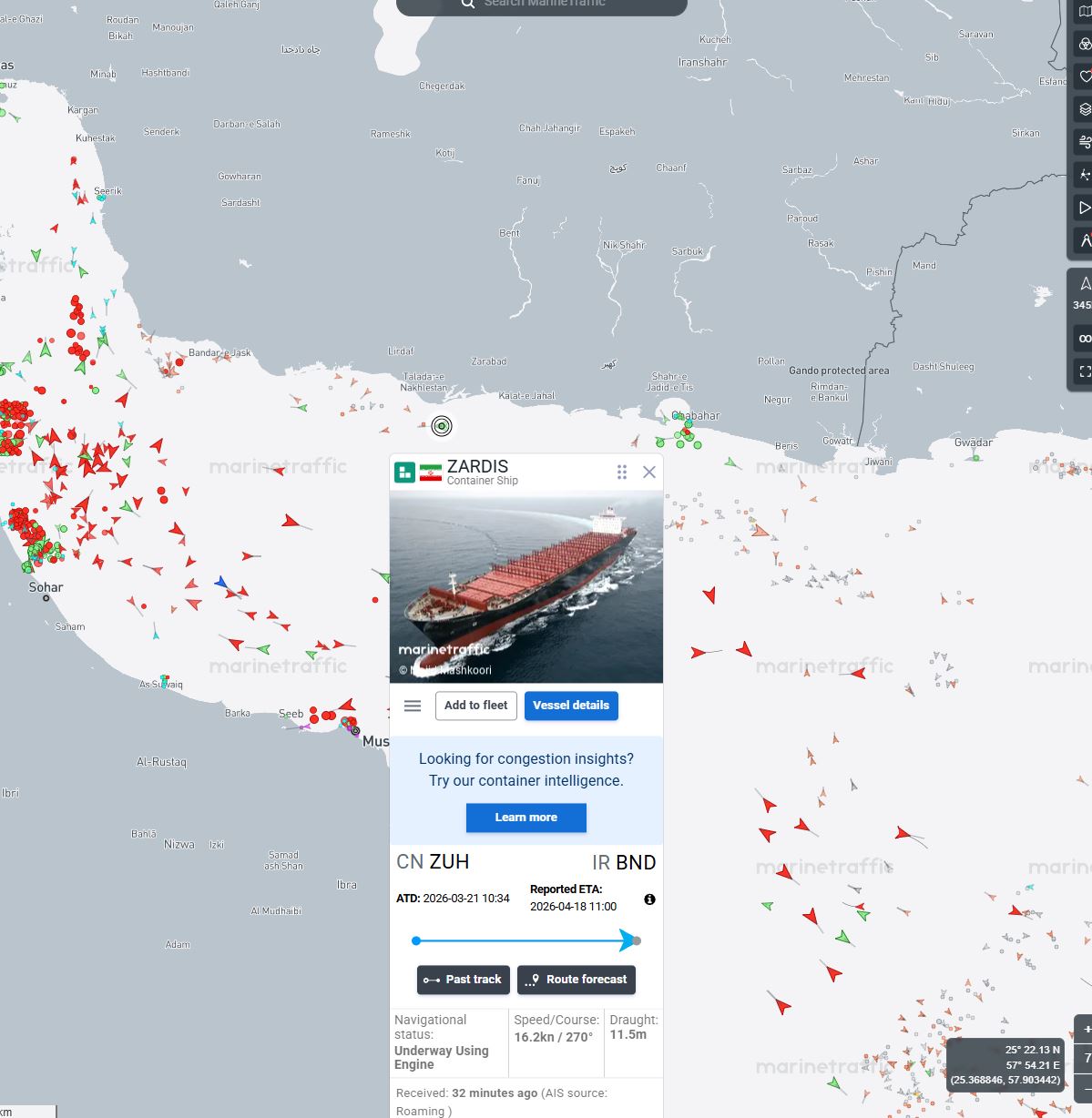Click the Container Ship type label

coord(483,481)
